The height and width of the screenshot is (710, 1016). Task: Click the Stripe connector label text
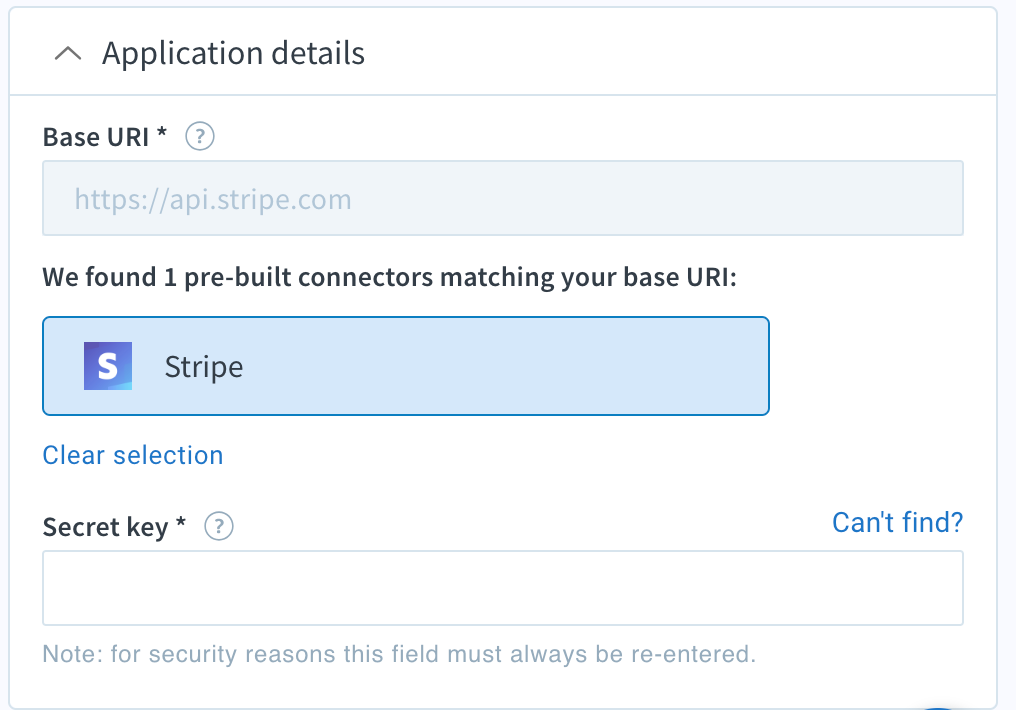(x=204, y=366)
